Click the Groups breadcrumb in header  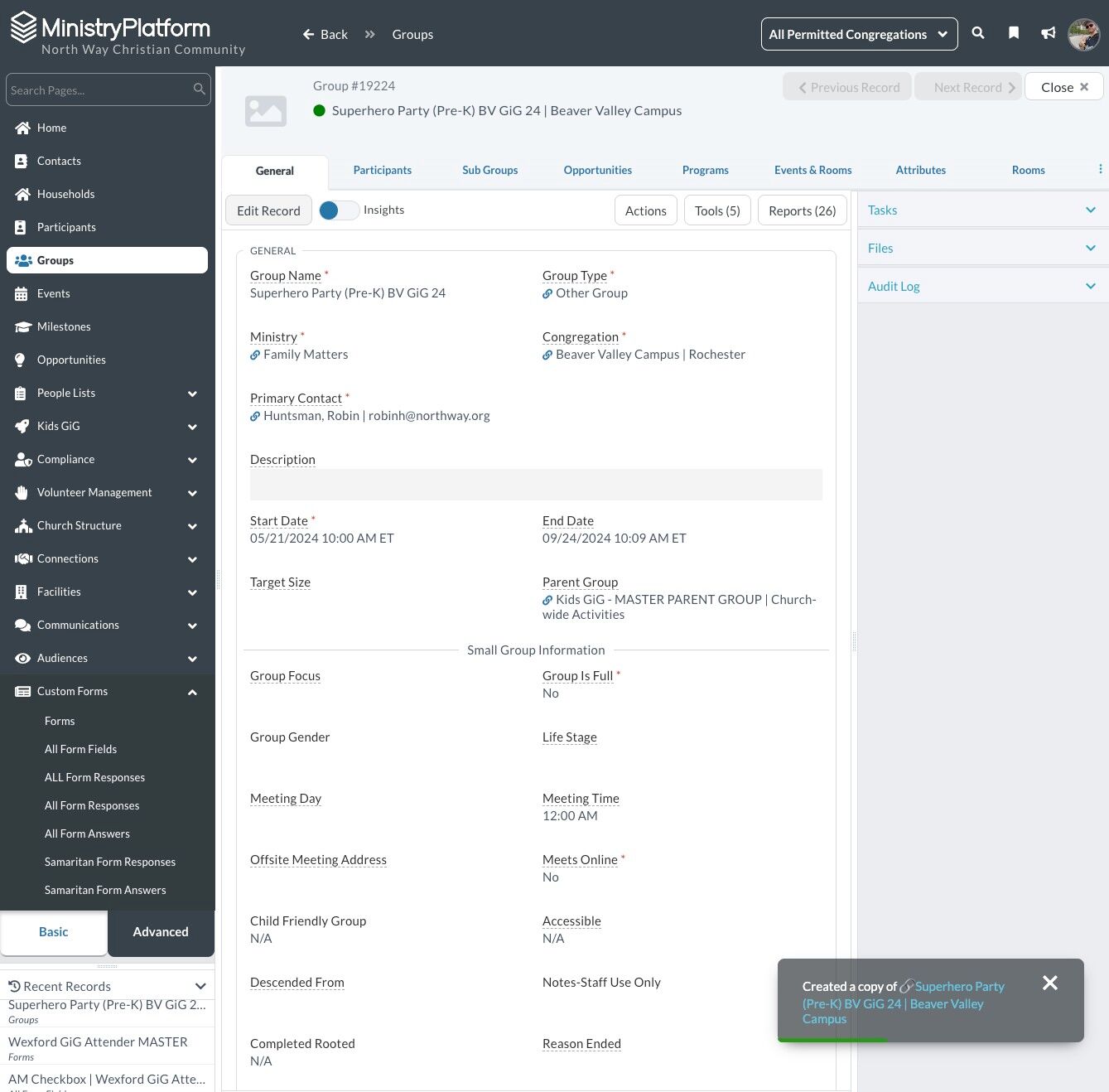click(x=412, y=34)
